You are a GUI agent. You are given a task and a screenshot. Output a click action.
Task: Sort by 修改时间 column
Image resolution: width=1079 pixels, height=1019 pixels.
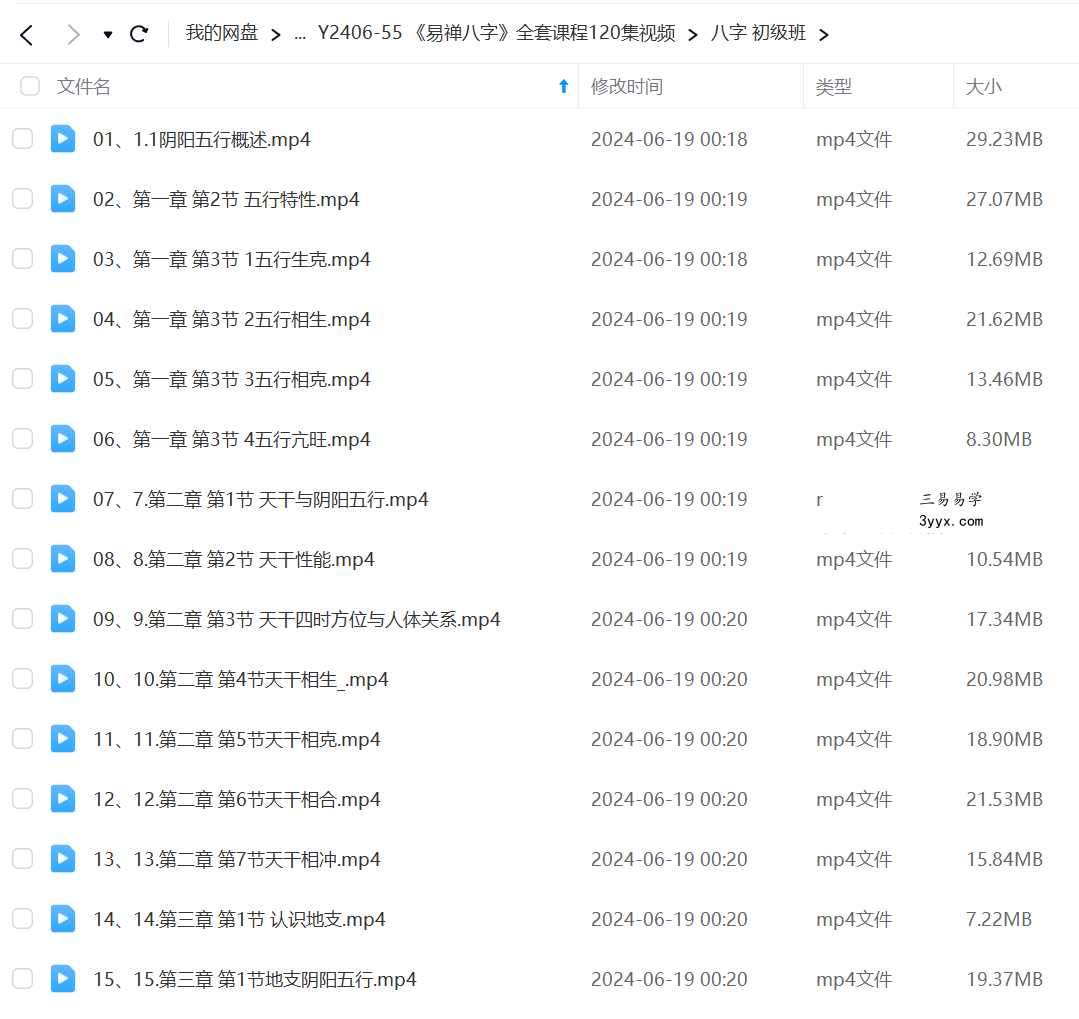(x=627, y=87)
